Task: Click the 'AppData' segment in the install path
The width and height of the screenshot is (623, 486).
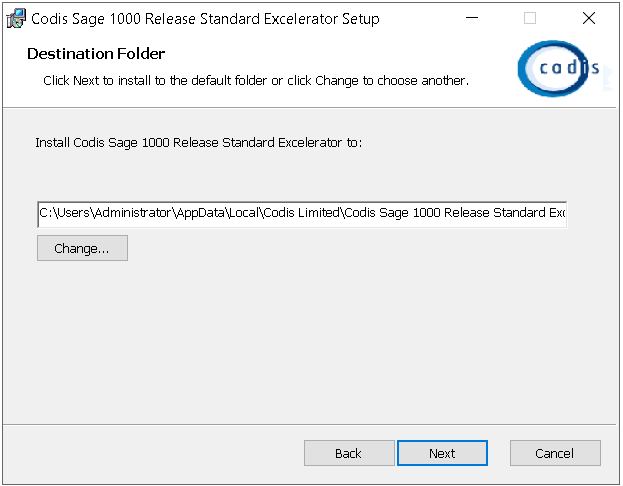Action: (x=200, y=213)
